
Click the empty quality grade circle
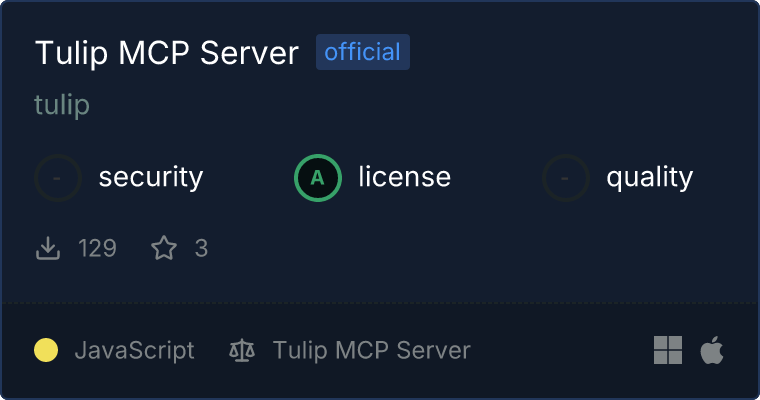(566, 178)
